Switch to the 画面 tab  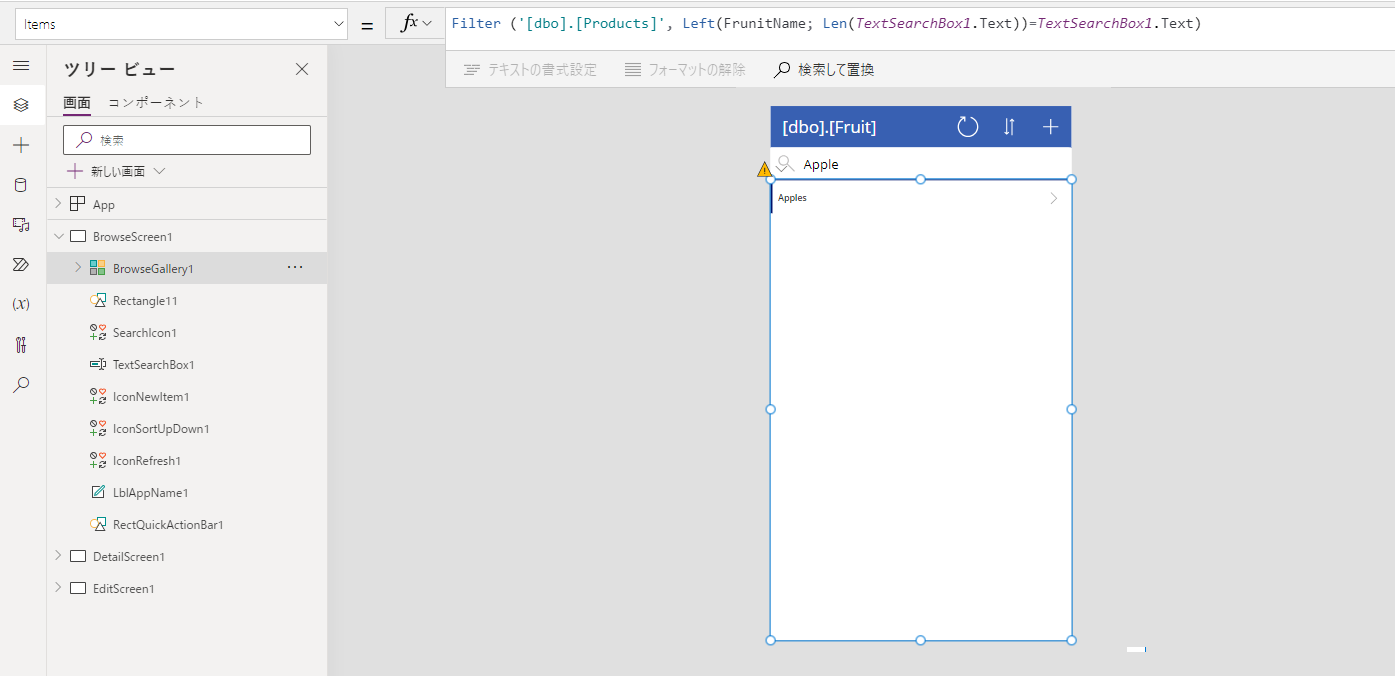77,102
